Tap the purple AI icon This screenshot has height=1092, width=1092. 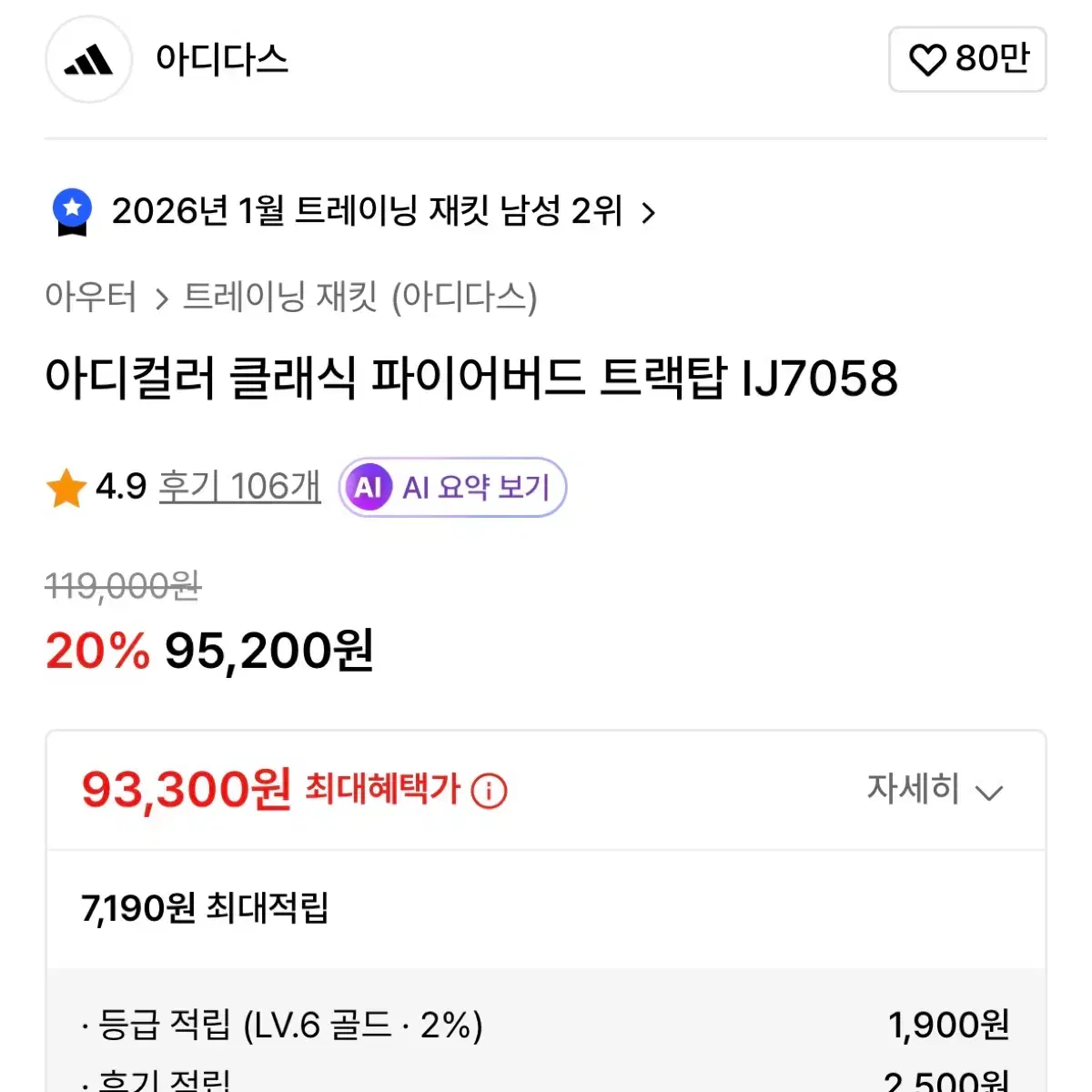[368, 488]
